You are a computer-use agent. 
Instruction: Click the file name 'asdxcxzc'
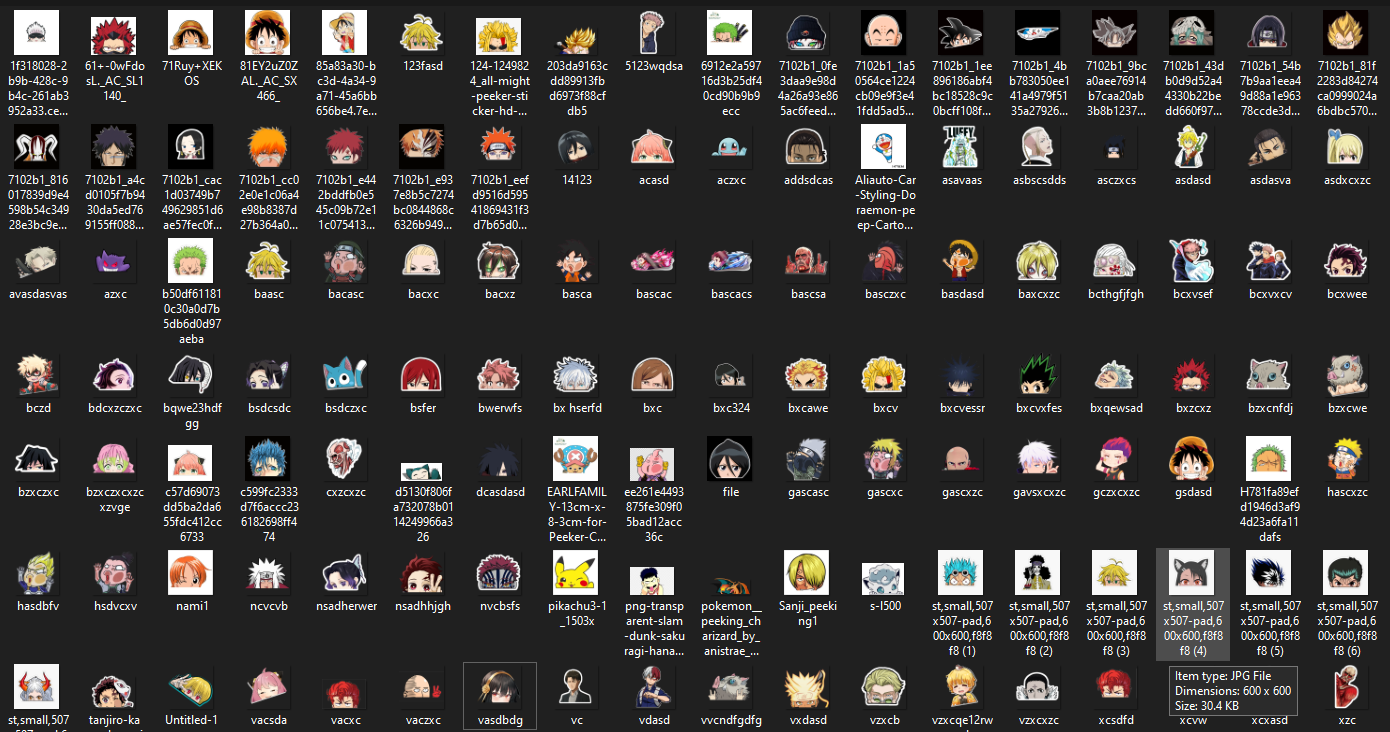click(x=1347, y=180)
